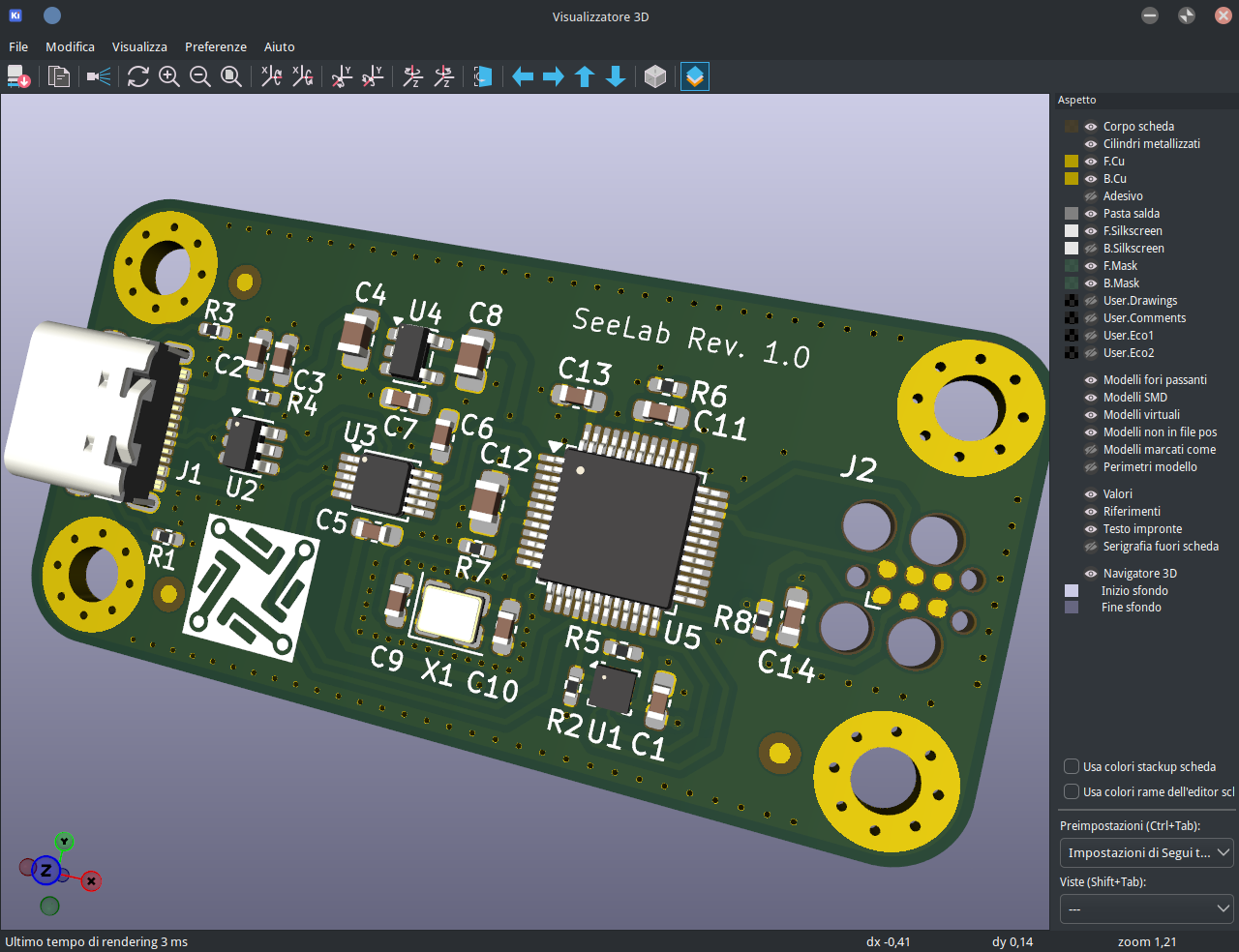Image resolution: width=1239 pixels, height=952 pixels.
Task: Click the 'dx -0,41' status bar value
Action: coord(889,941)
